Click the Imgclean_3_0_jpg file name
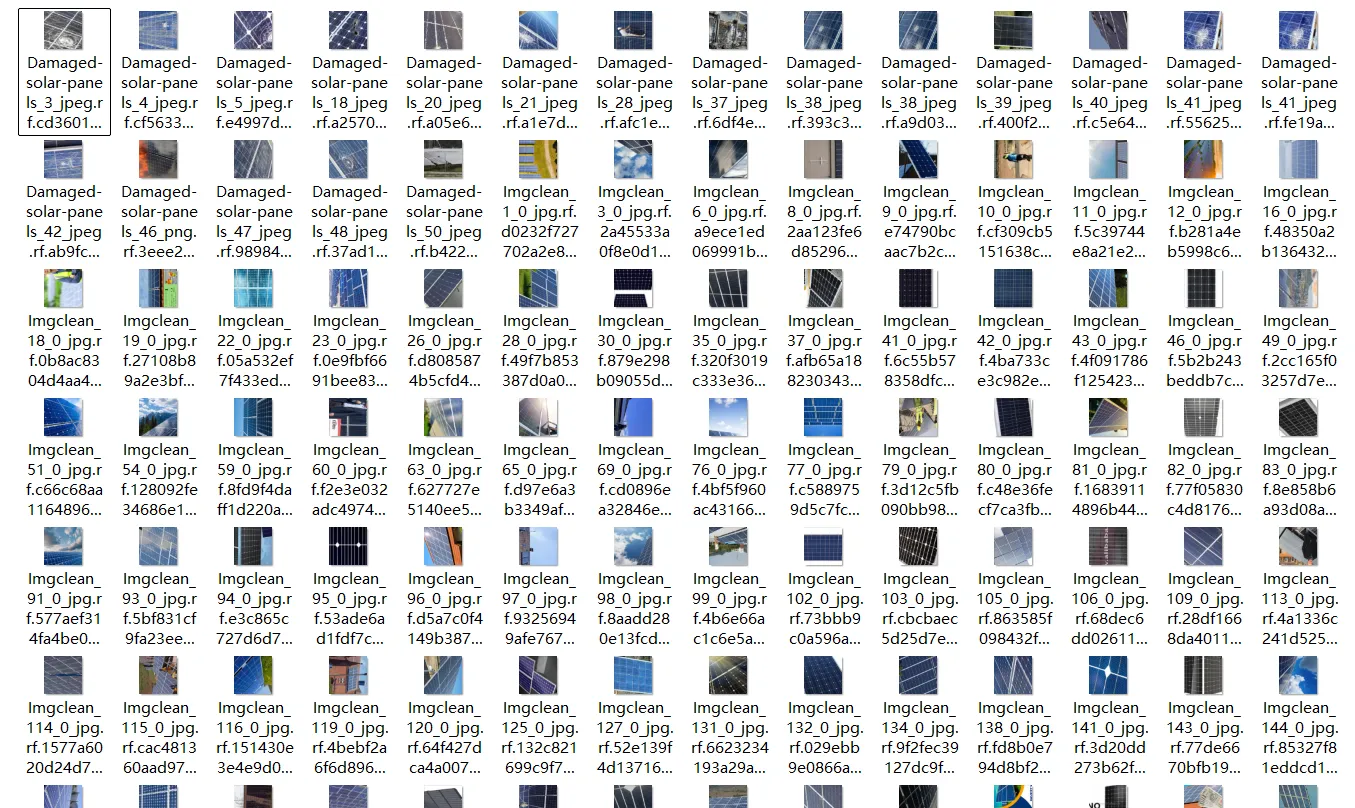 (634, 222)
